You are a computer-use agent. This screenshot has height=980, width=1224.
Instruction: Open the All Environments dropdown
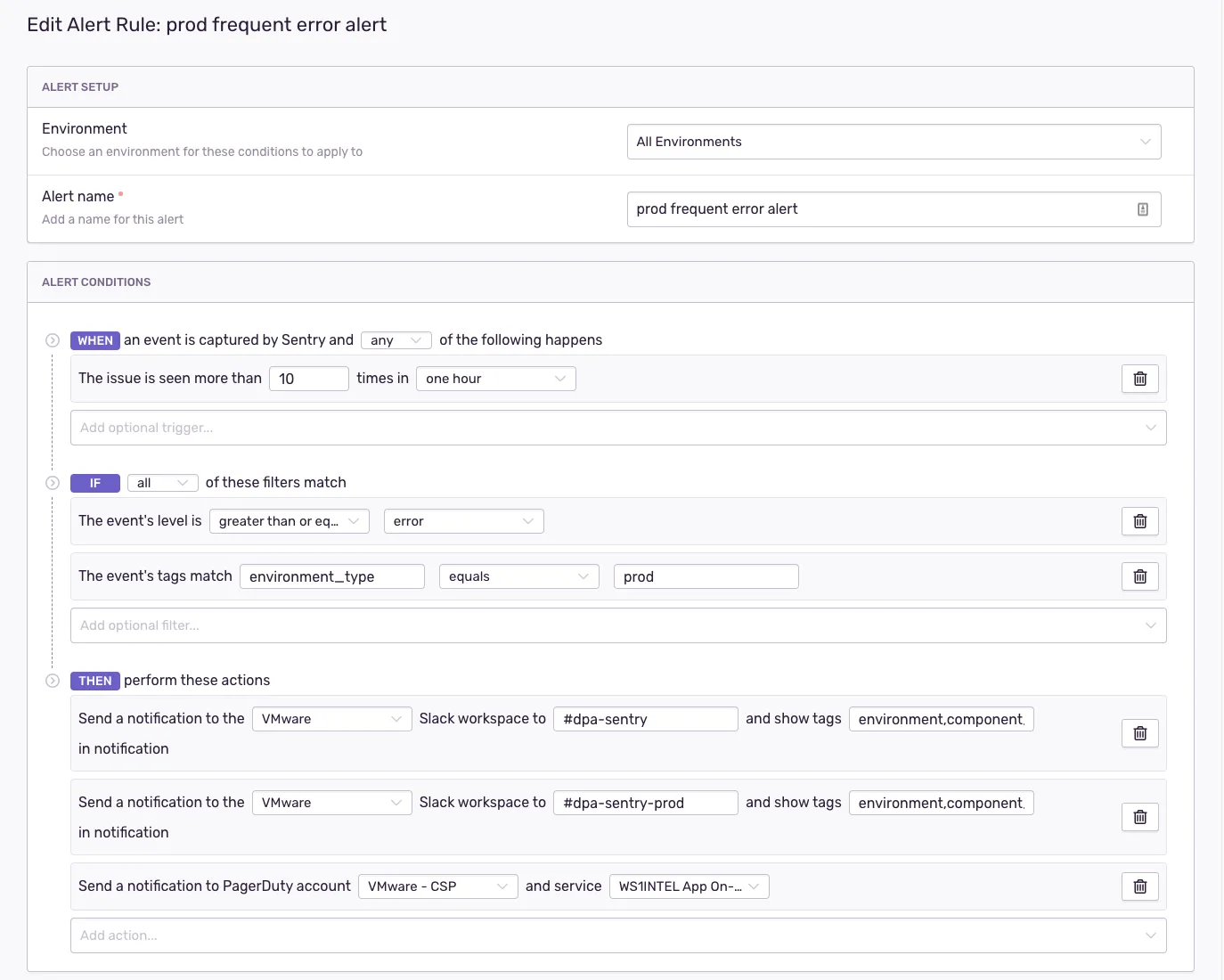(893, 142)
